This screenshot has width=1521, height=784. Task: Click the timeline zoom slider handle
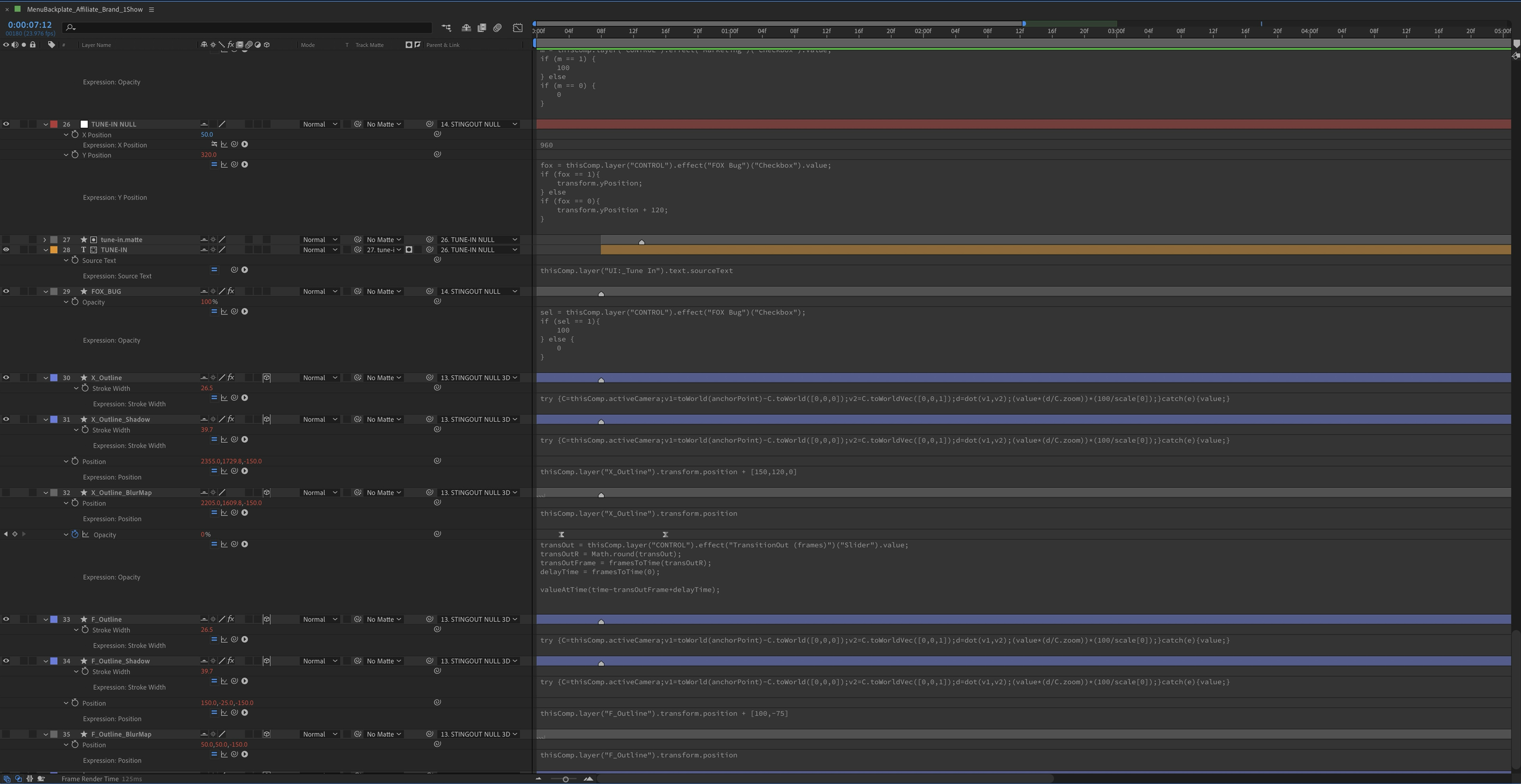565,779
